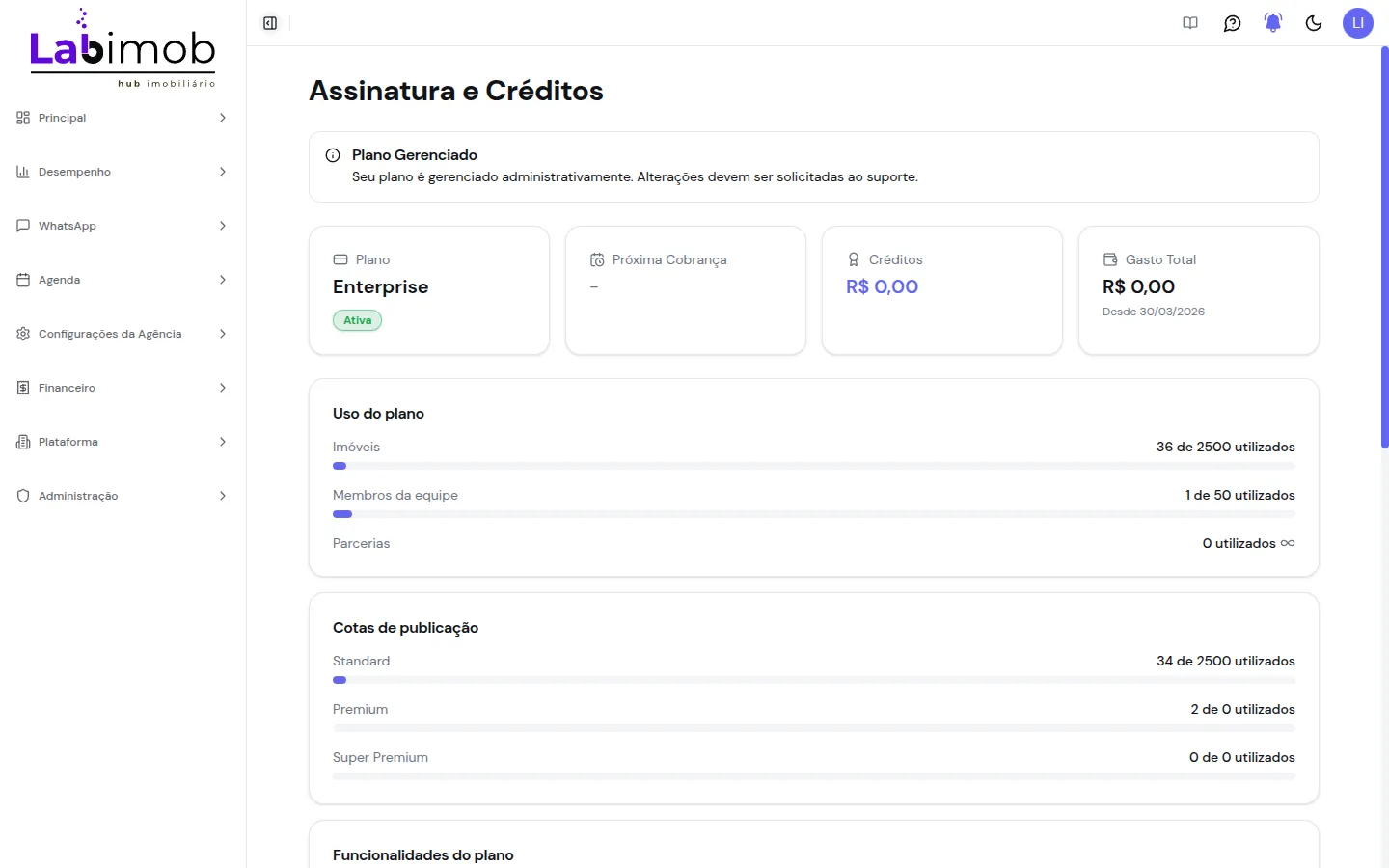Open the Desempenho menu item

click(123, 172)
